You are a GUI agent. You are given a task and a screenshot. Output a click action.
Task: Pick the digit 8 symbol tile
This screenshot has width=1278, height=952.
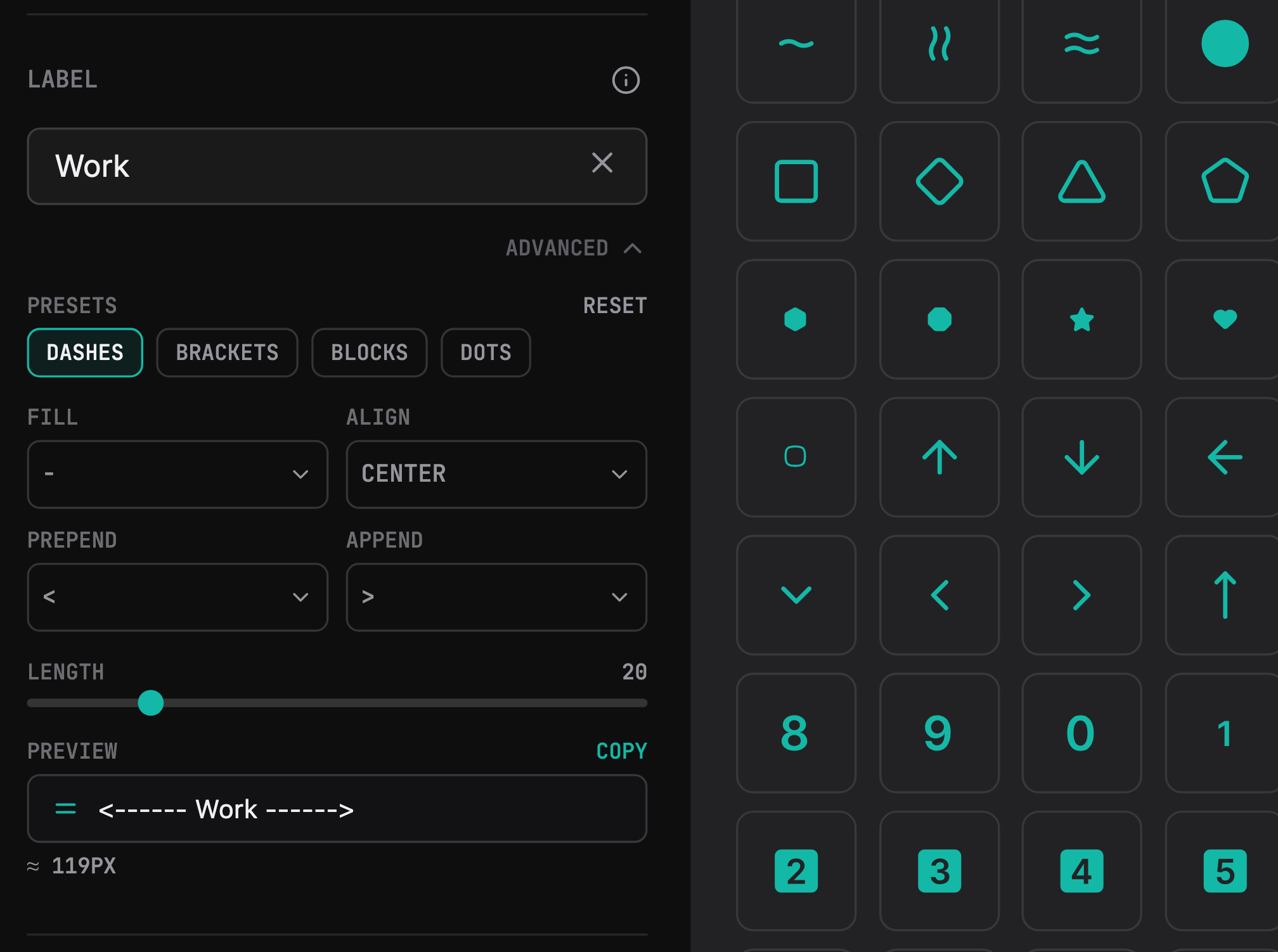(x=796, y=733)
